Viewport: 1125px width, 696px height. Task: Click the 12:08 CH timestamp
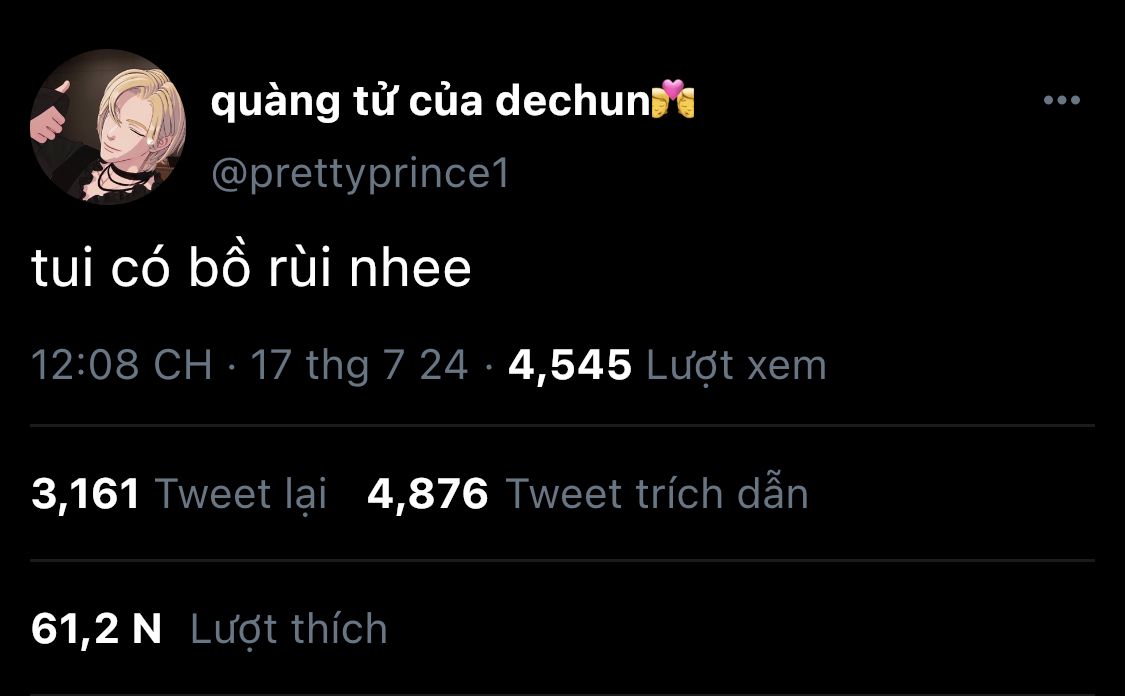point(121,365)
